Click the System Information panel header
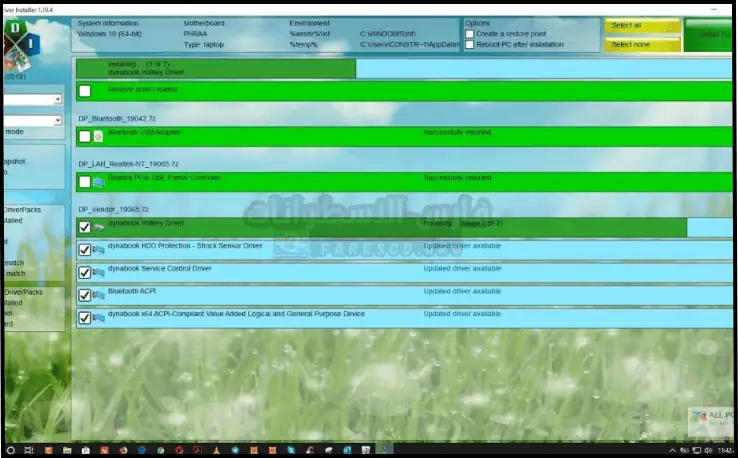The width and height of the screenshot is (738, 458). pyautogui.click(x=109, y=22)
